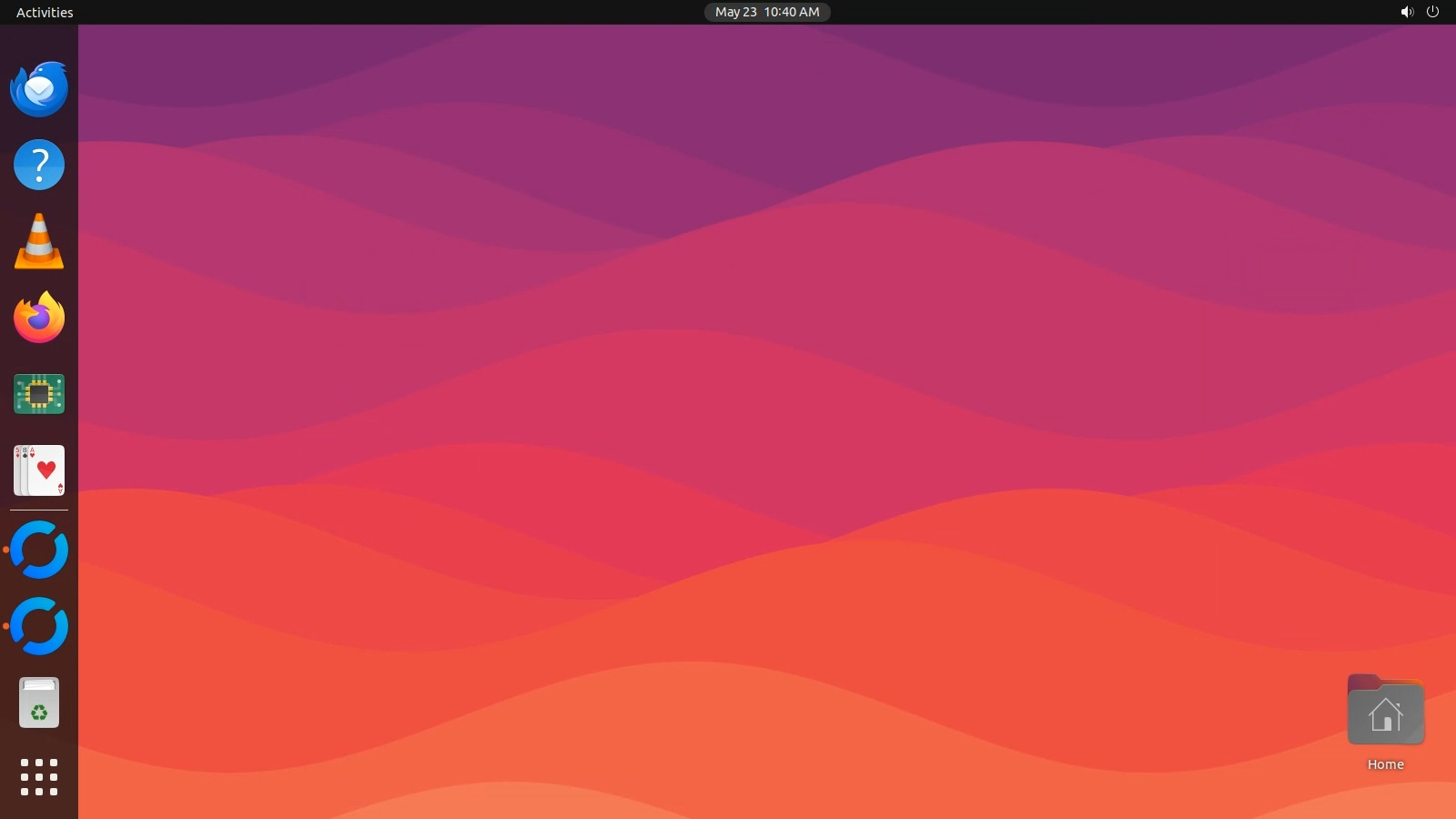Show Applications grid at dock bottom
The image size is (1456, 819).
click(x=39, y=777)
